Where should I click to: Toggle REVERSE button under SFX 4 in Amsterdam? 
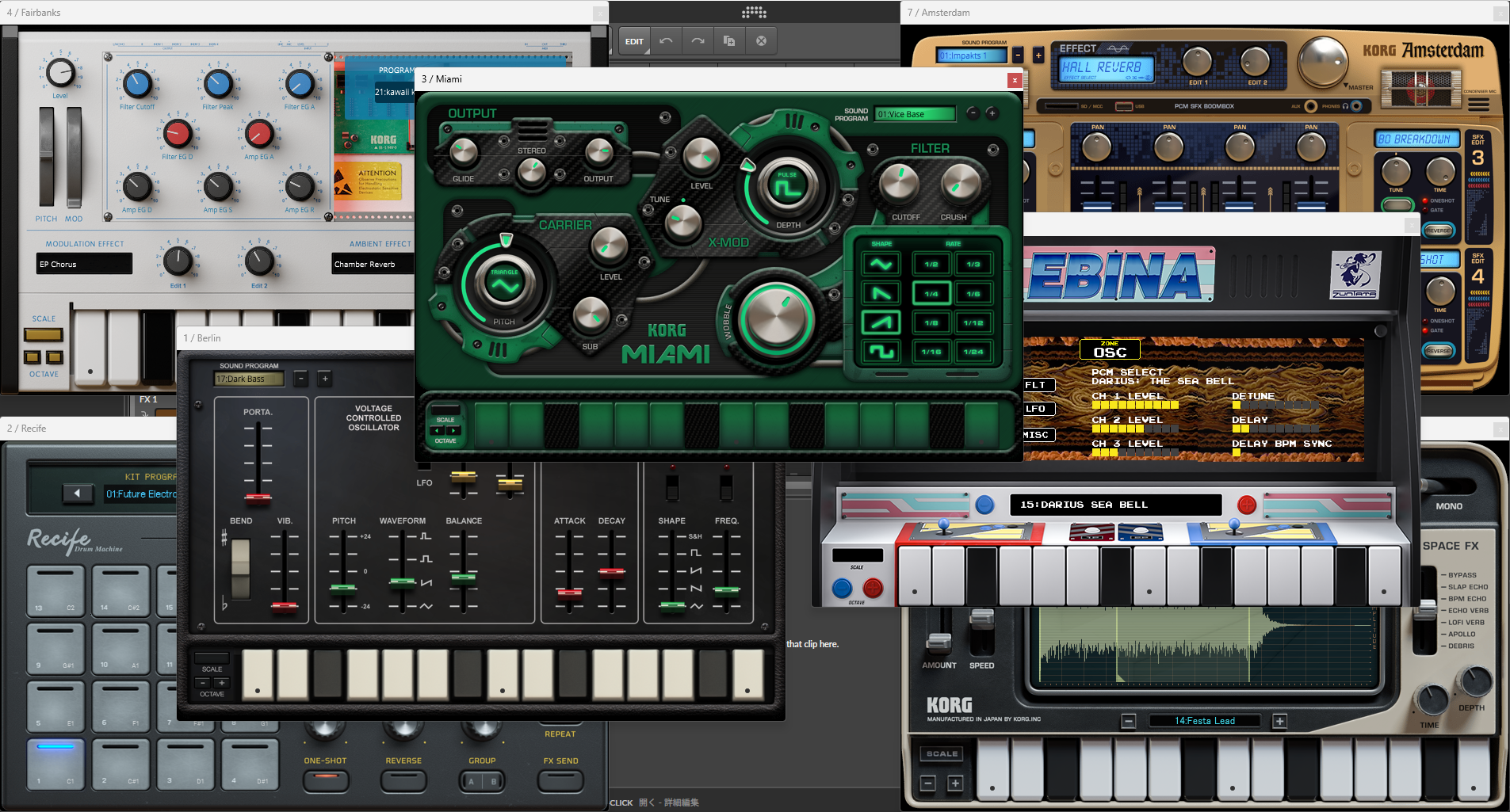1439,350
